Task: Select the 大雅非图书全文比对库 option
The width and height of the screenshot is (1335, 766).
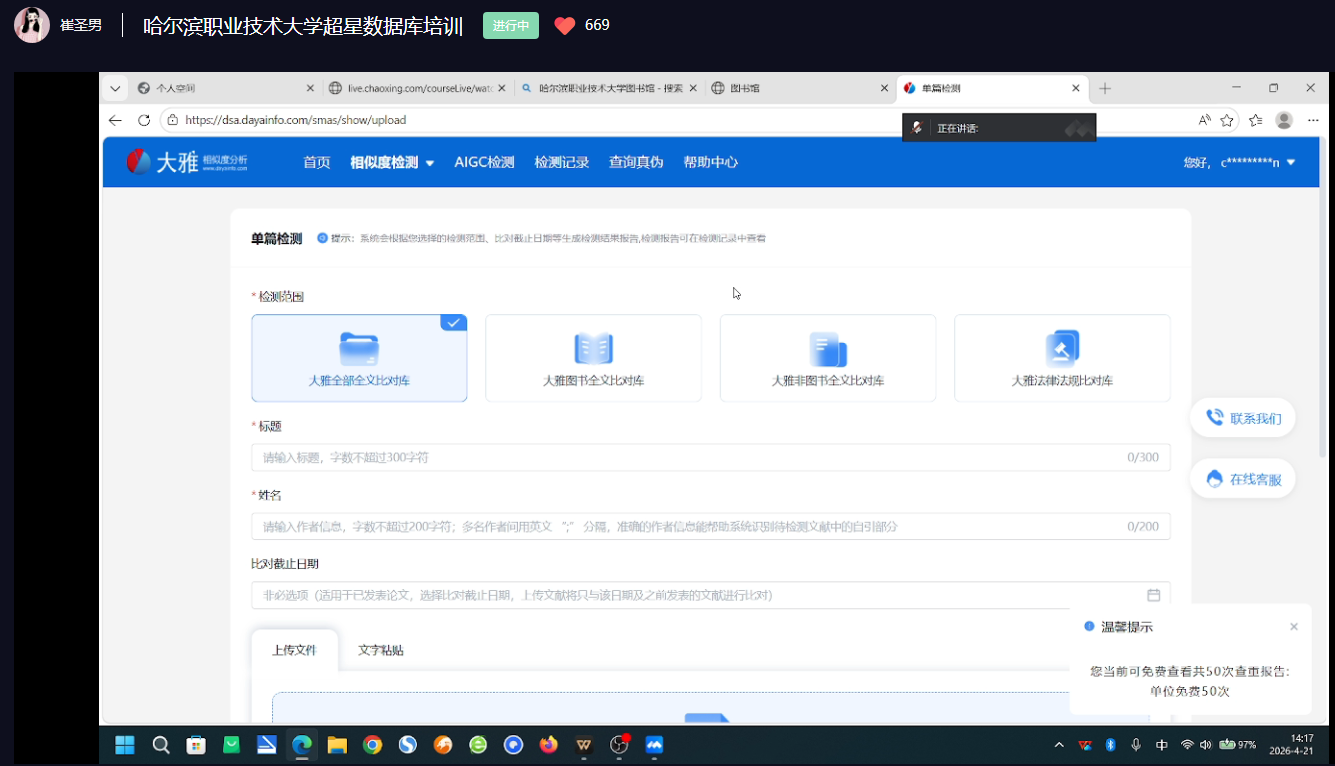Action: [x=827, y=358]
